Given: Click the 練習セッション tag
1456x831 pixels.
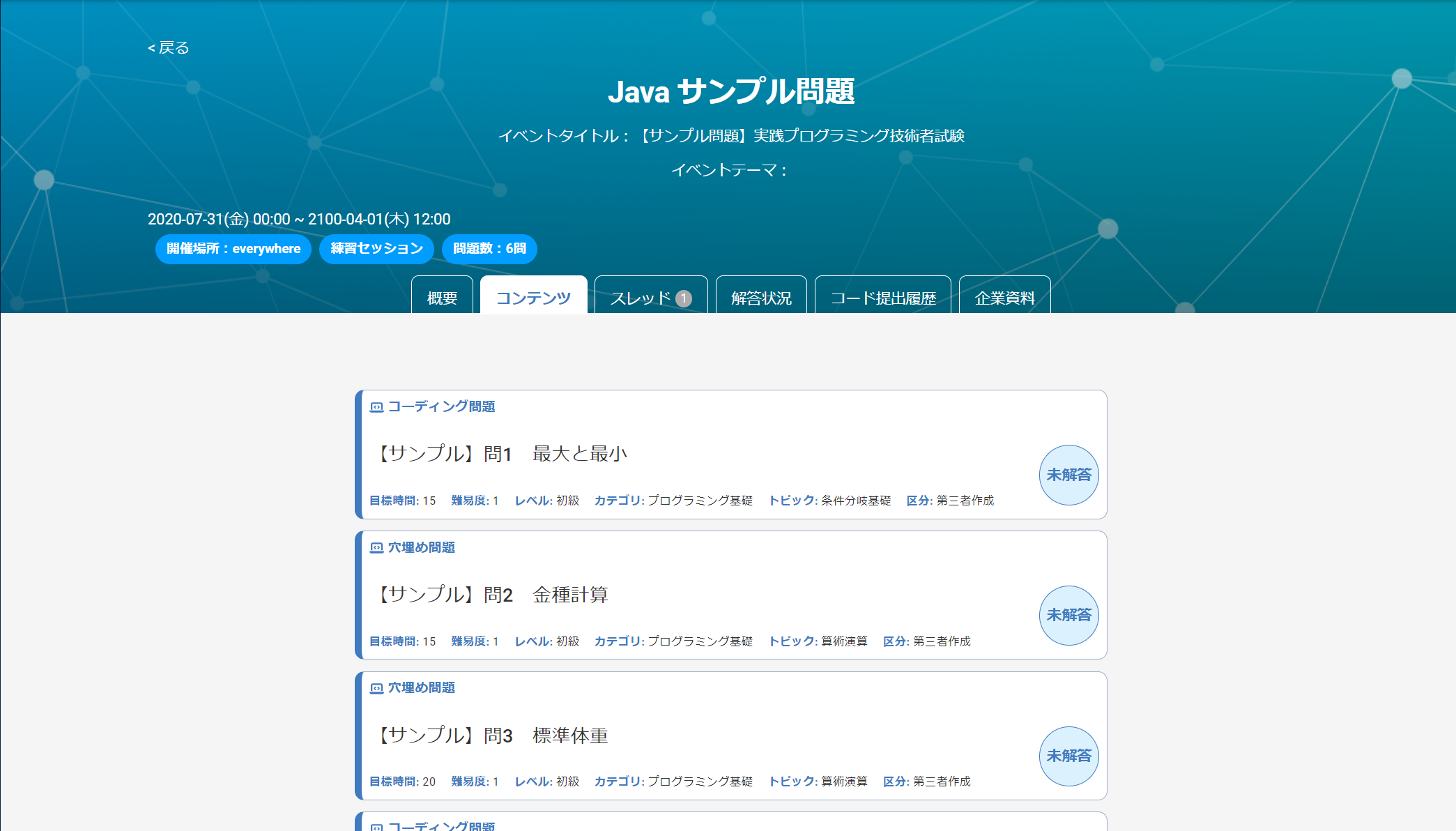Looking at the screenshot, I should (x=376, y=249).
